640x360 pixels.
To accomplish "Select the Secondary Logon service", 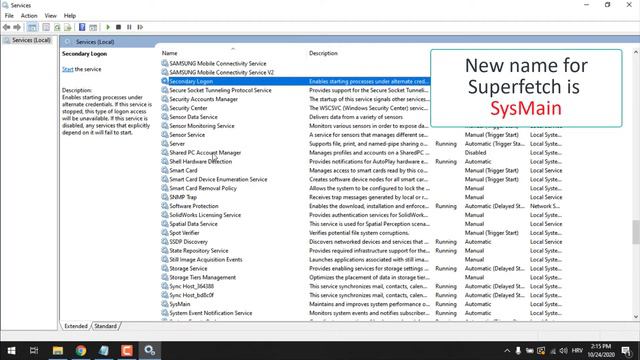I will pyautogui.click(x=296, y=81).
